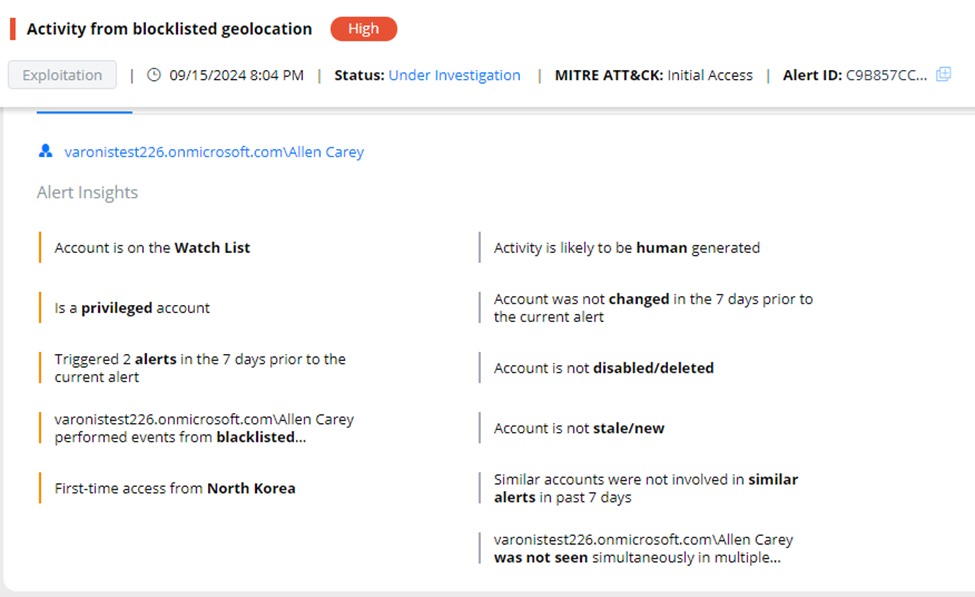The image size is (975, 597).
Task: Click the MITRE ATT&CK Initial Access label
Action: [654, 75]
